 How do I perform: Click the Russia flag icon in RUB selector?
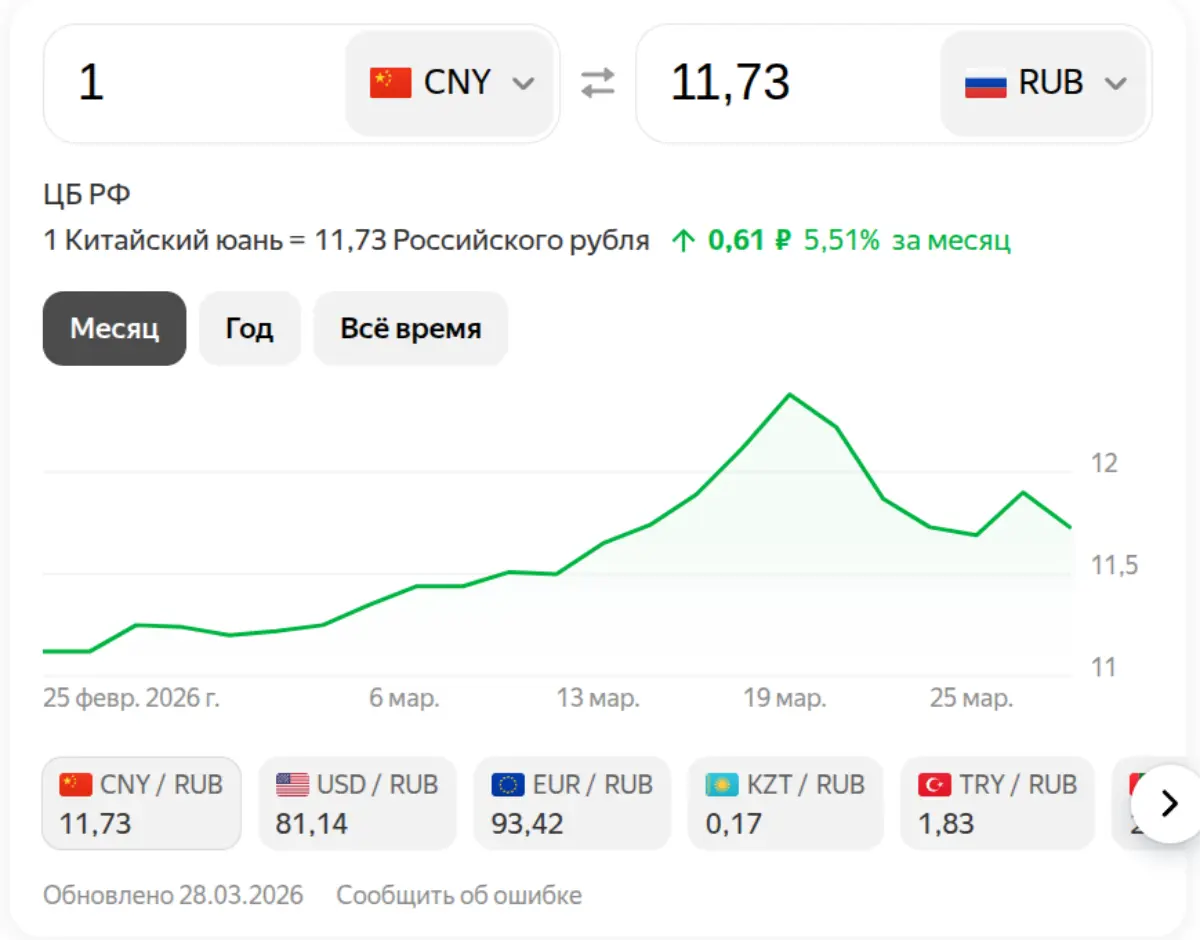(x=985, y=83)
